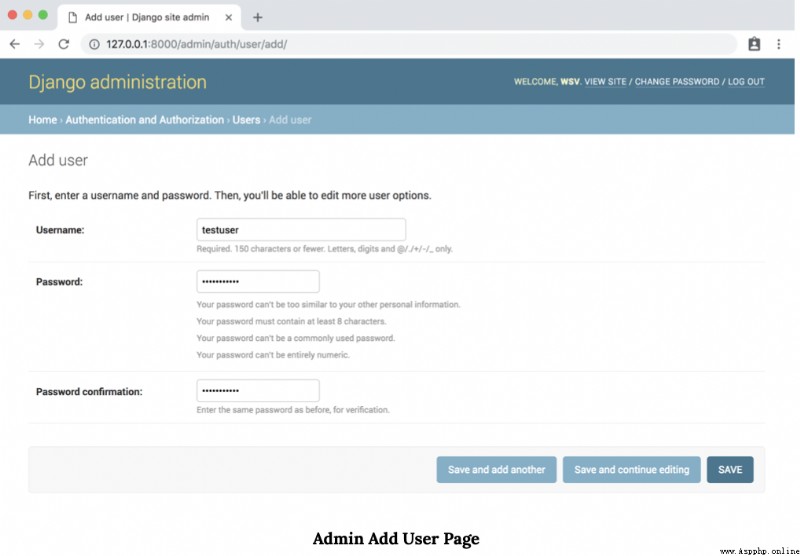
Task: Open the Users breadcrumb link
Action: [246, 120]
